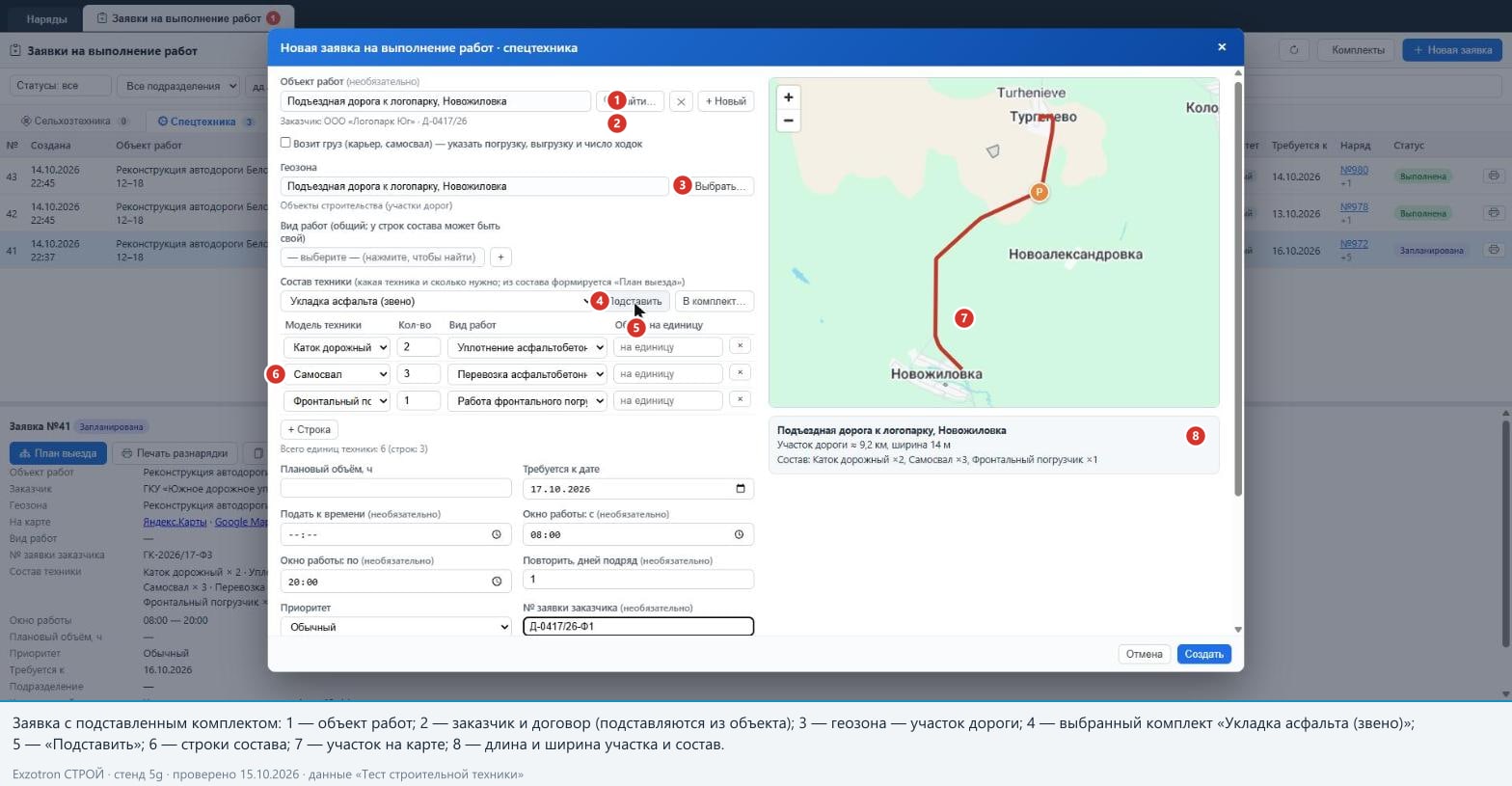Viewport: 1512px width, 786px height.
Task: Add a row with + Строка
Action: point(309,429)
